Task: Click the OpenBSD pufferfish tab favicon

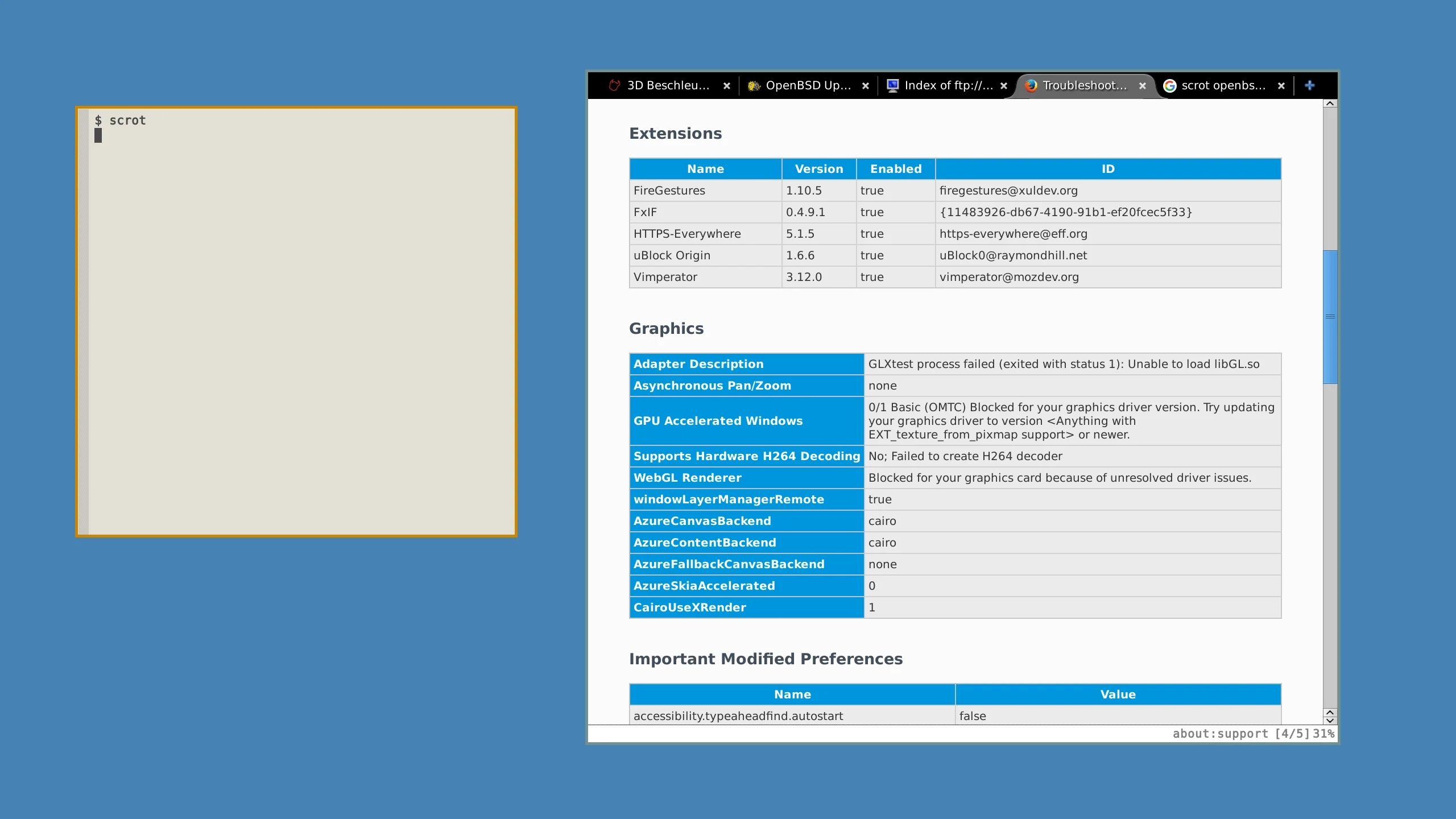Action: coord(754,85)
